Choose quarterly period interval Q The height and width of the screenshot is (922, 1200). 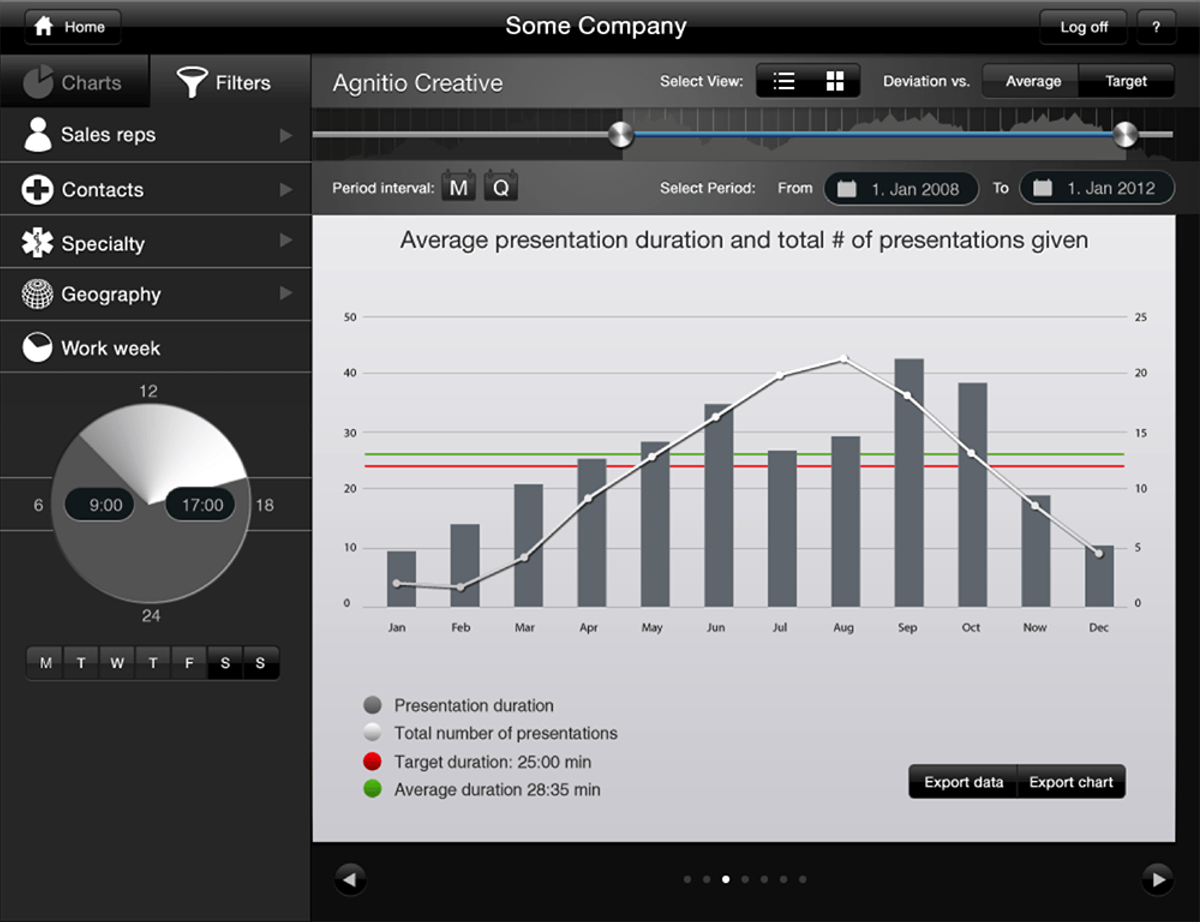(x=501, y=187)
